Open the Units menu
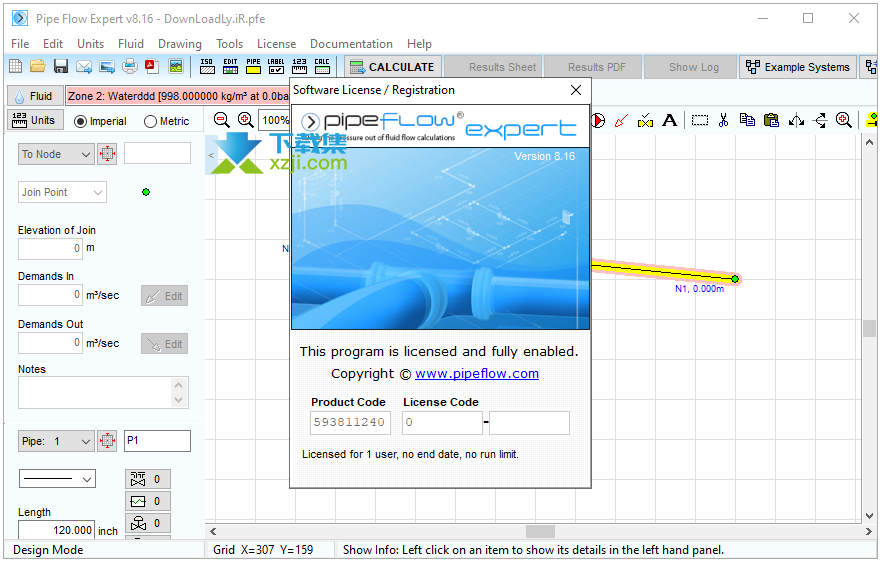880x562 pixels. (x=90, y=44)
